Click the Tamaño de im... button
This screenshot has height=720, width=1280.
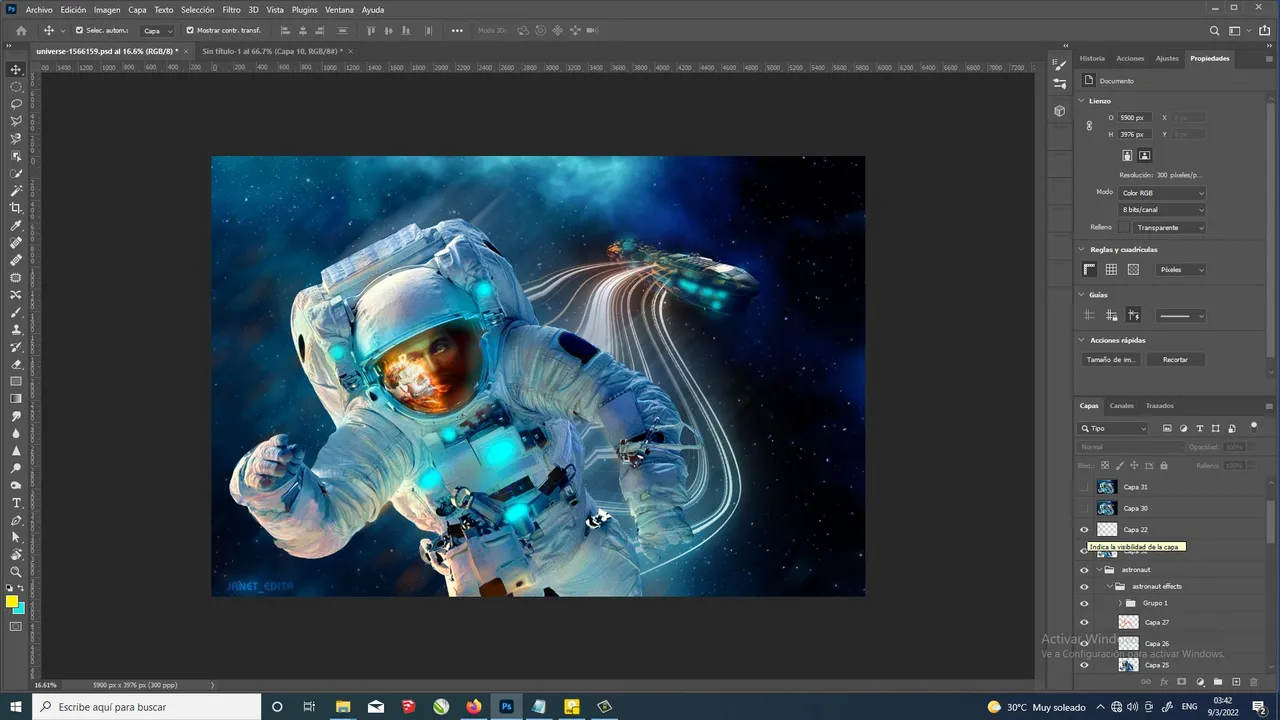(x=1111, y=360)
